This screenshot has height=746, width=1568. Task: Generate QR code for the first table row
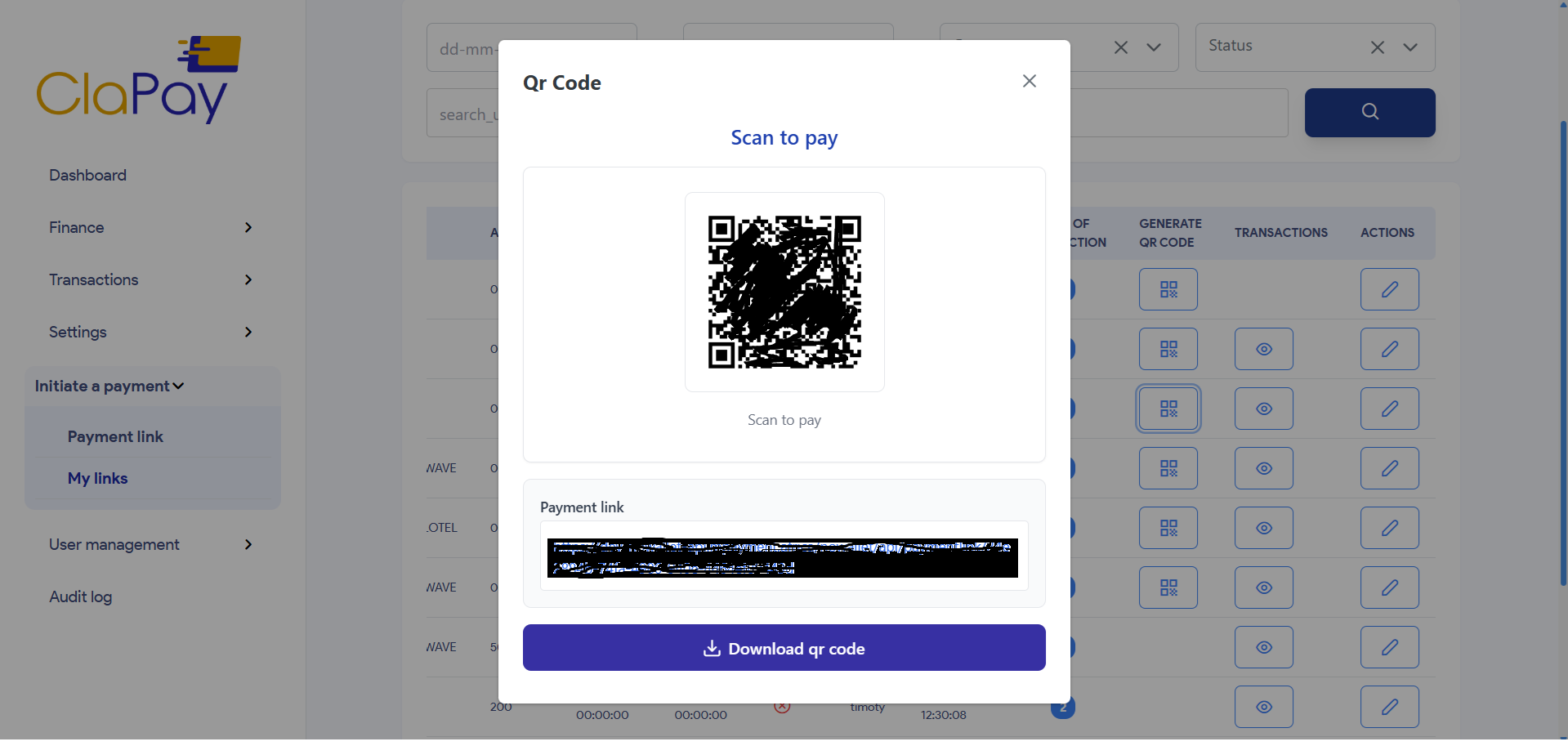(x=1168, y=288)
